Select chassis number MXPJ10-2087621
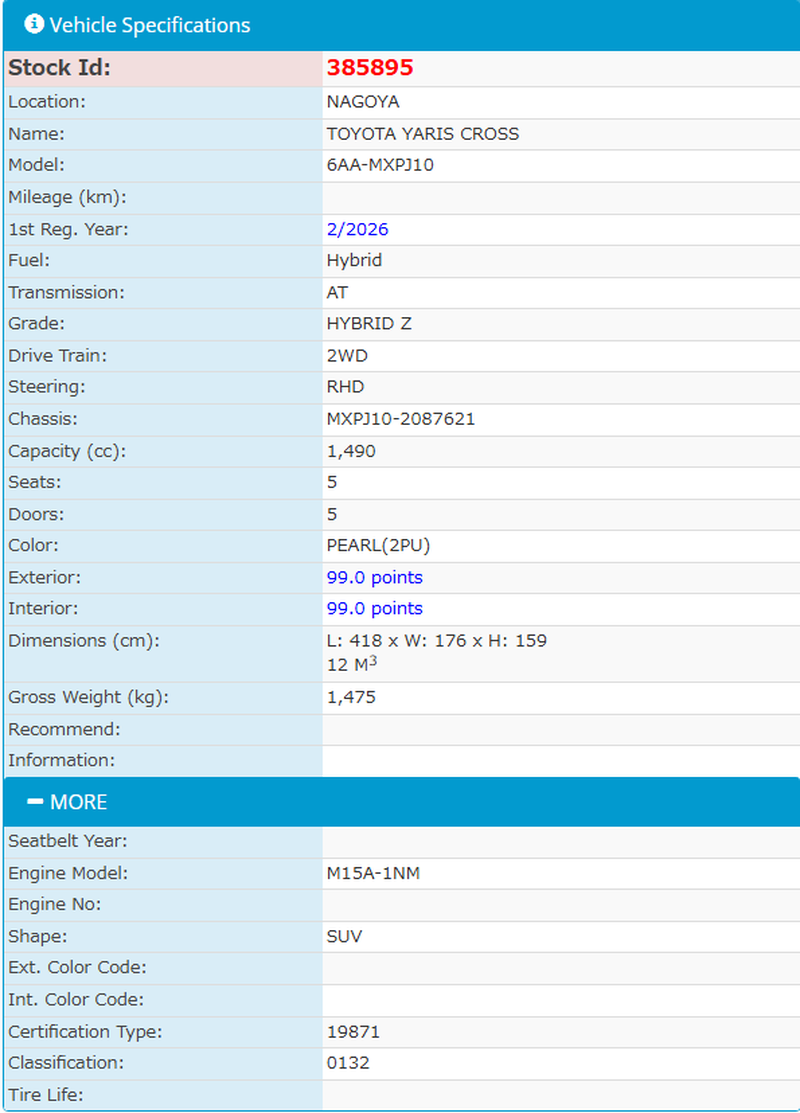The width and height of the screenshot is (800, 1113). [400, 419]
